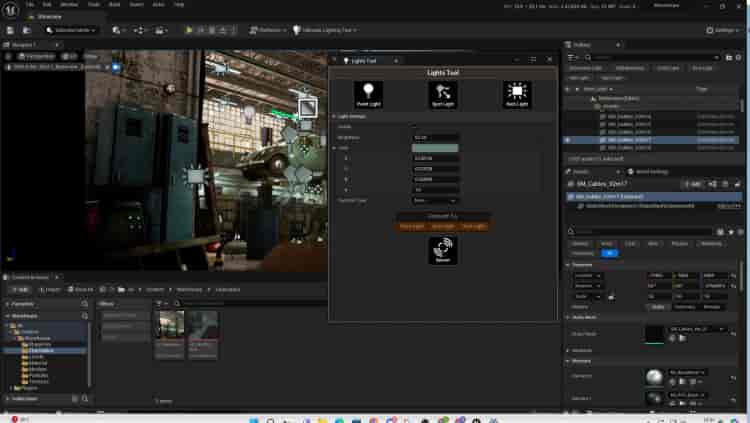The height and width of the screenshot is (423, 750).
Task: Open the Tools menu
Action: click(94, 4)
